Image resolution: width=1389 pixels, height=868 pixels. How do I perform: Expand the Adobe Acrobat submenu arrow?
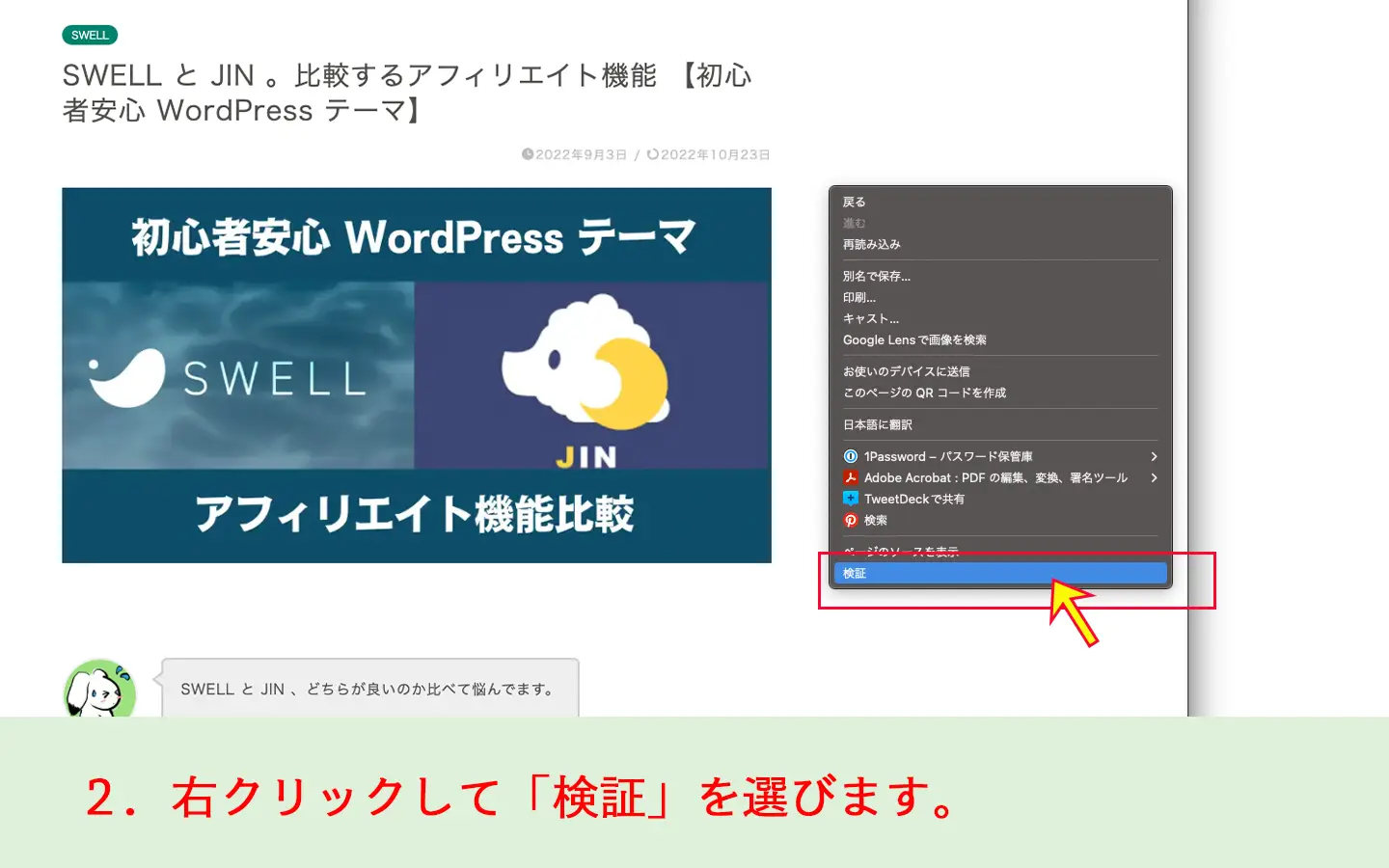click(x=1154, y=478)
